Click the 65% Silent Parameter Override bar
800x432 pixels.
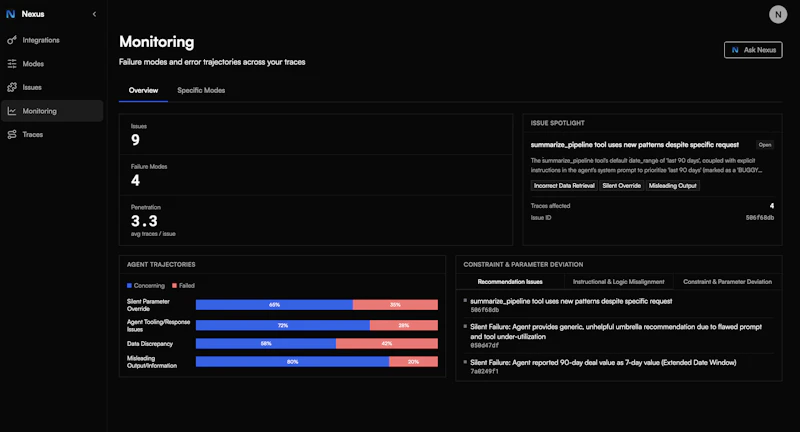tap(274, 304)
